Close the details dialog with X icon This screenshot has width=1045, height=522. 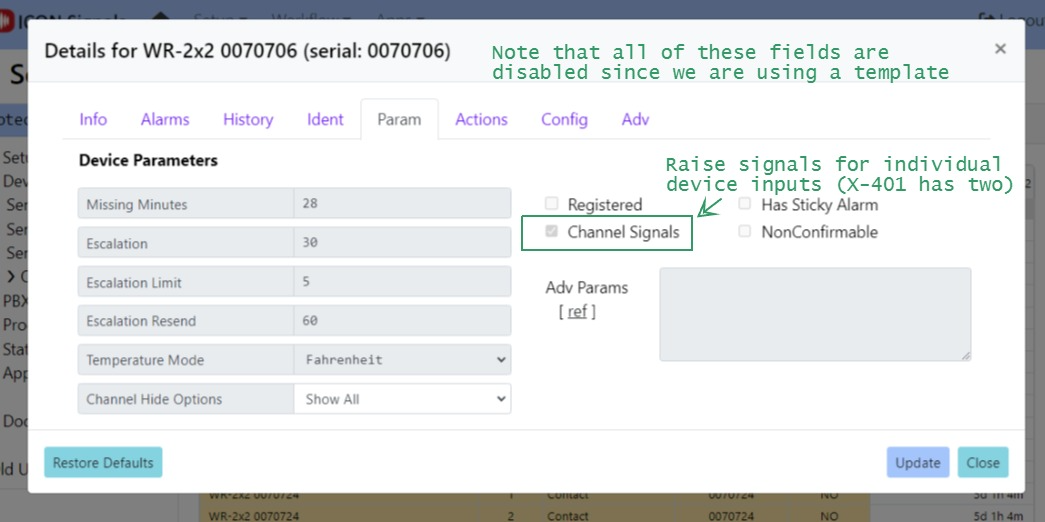point(1000,48)
